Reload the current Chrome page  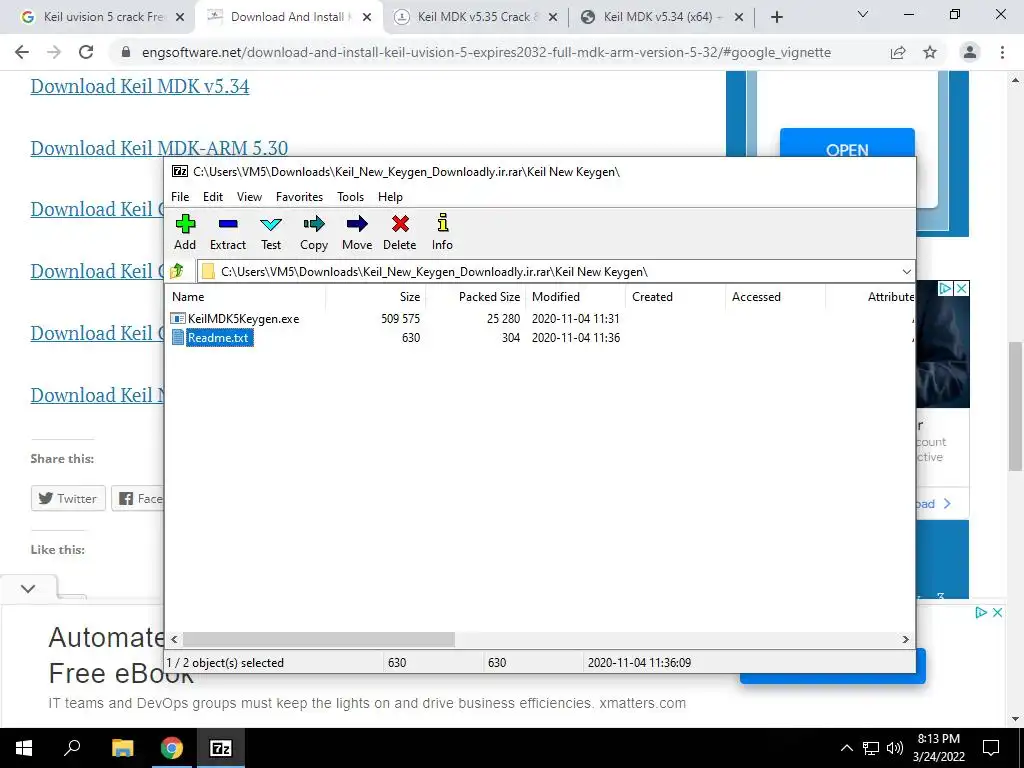pos(86,52)
